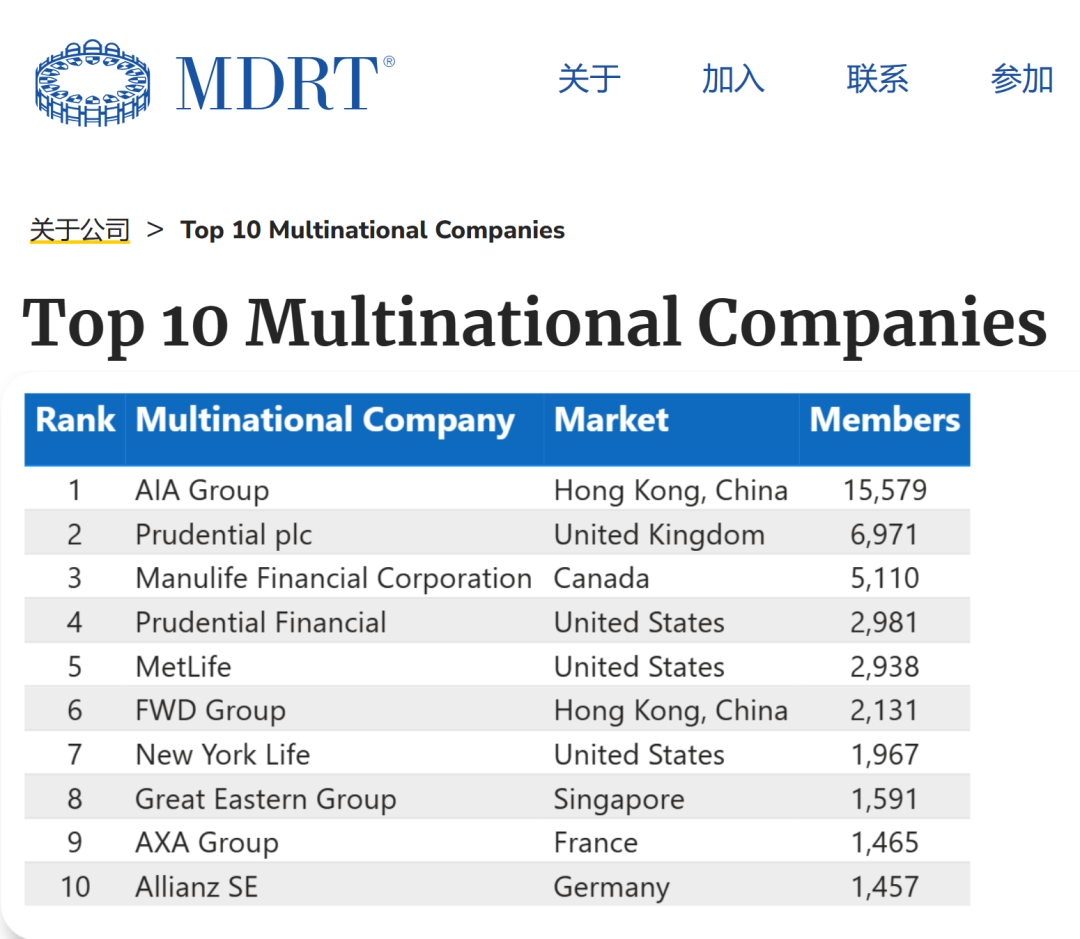Select the 联系 menu item

coord(877,80)
